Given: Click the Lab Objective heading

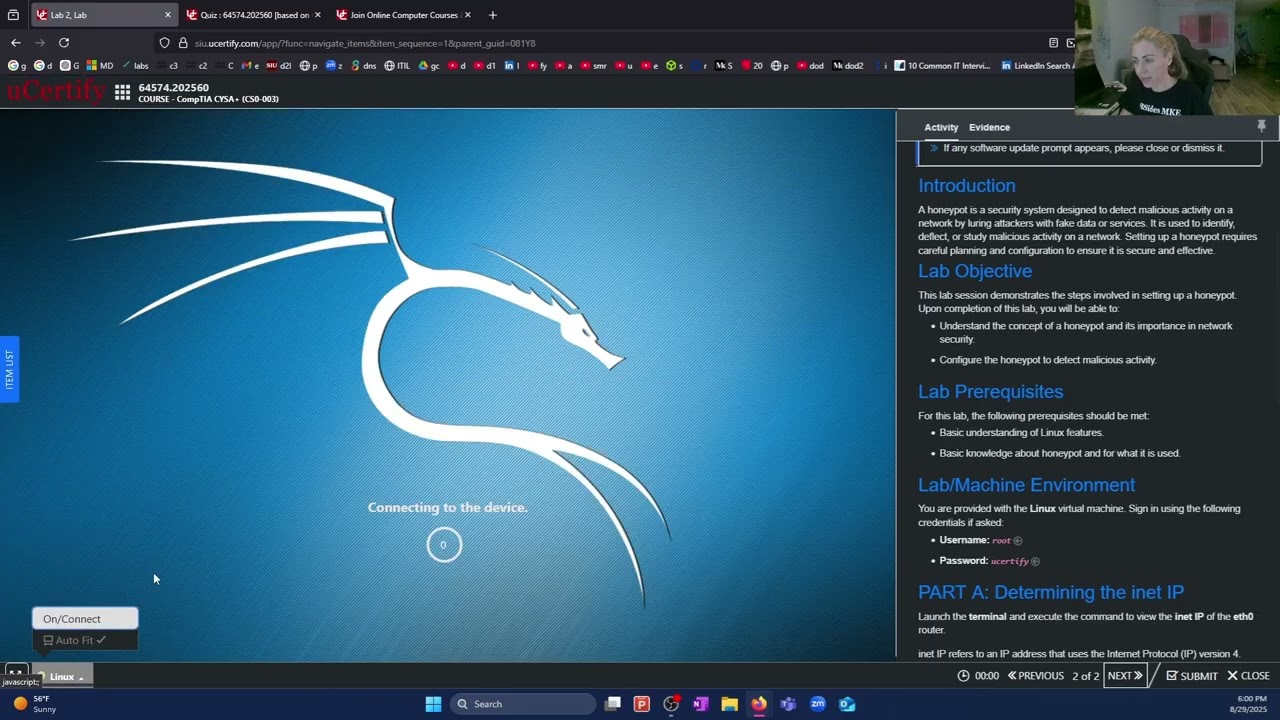Looking at the screenshot, I should tap(975, 271).
